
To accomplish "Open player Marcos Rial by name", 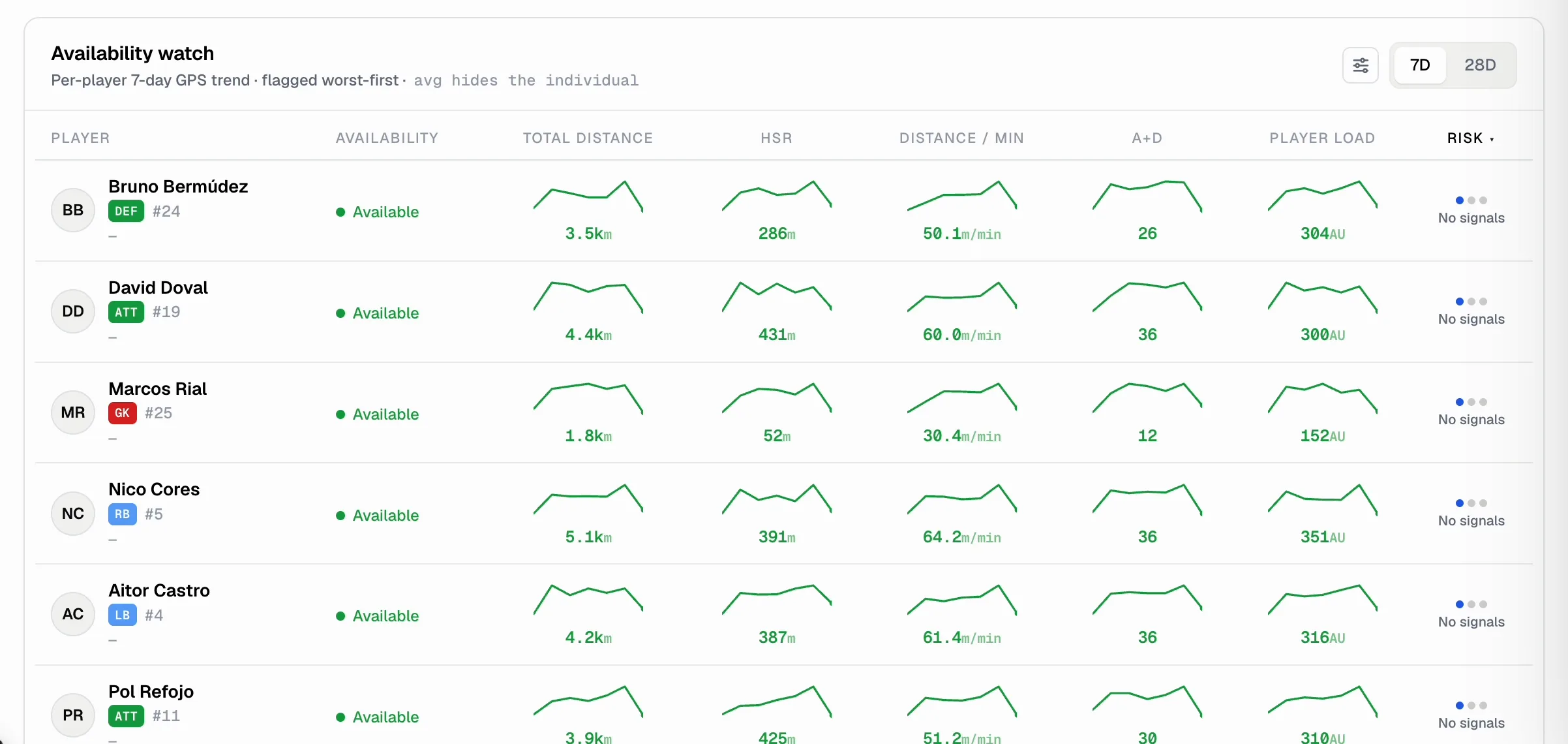I will pyautogui.click(x=157, y=389).
